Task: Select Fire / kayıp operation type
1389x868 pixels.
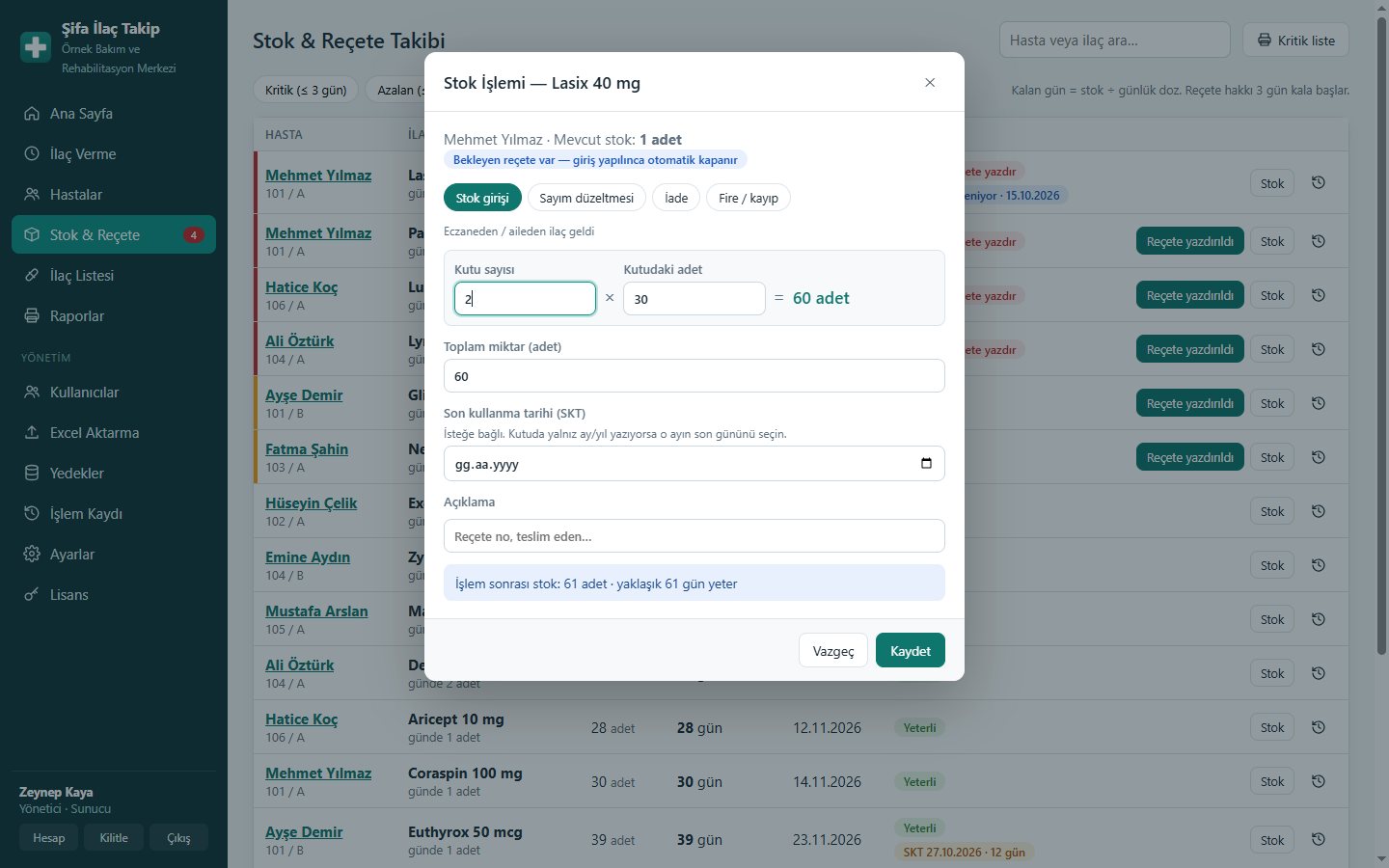Action: click(749, 198)
